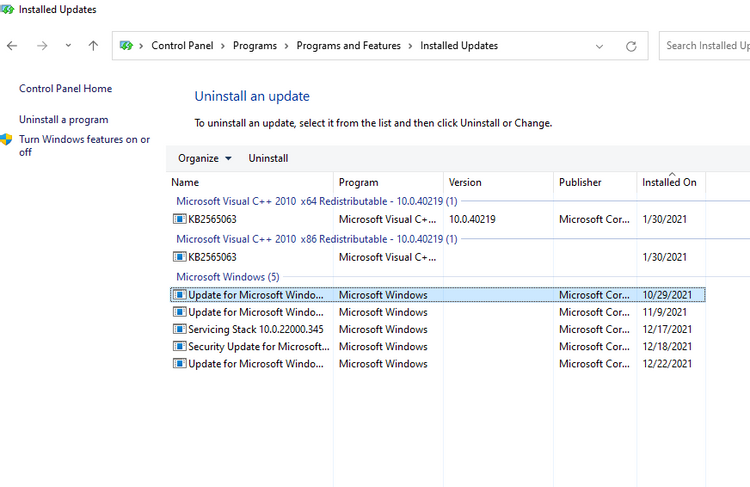Click Microsoft Cor... publisher for 12/22/2021 update

[594, 364]
